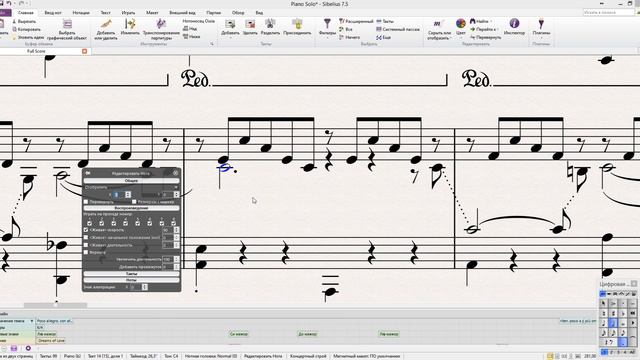Click Select Bars option
640x360 pixels.
[x=385, y=21]
